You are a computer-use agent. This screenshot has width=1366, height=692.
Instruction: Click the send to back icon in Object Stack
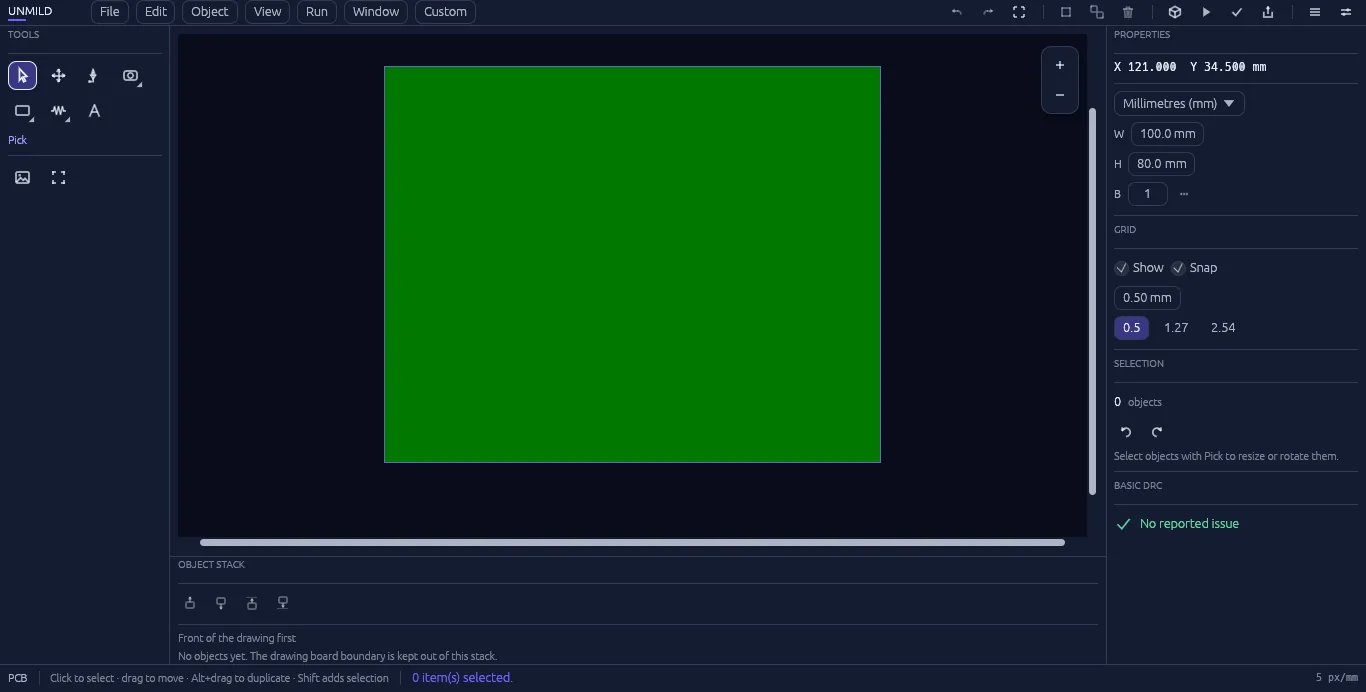(283, 603)
